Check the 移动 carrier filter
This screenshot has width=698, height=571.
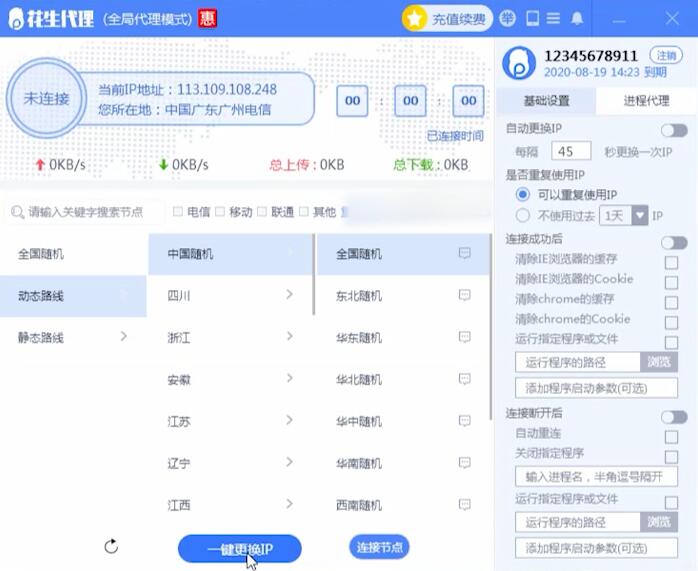[220, 211]
